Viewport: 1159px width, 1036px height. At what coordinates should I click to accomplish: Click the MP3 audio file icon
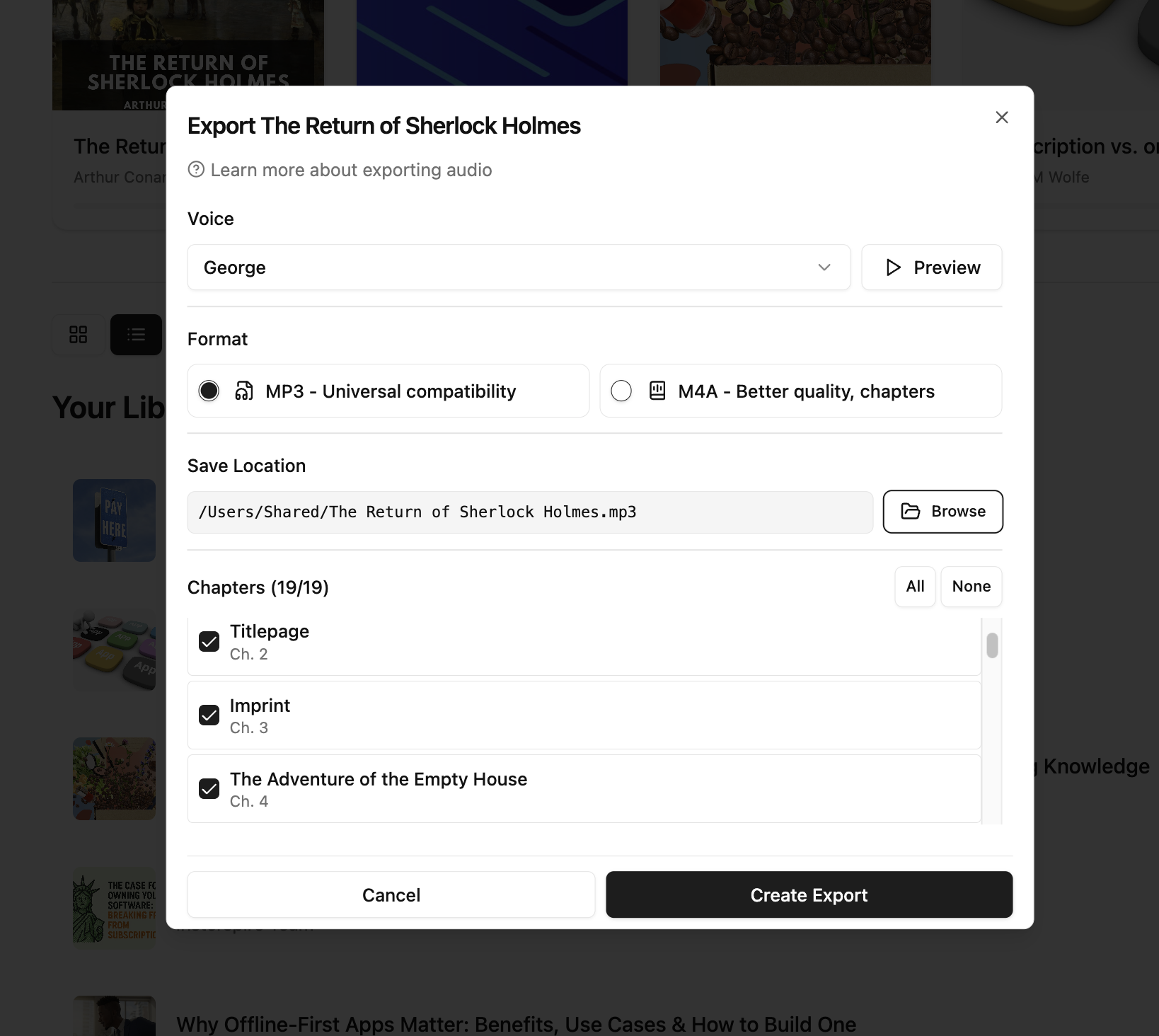244,391
